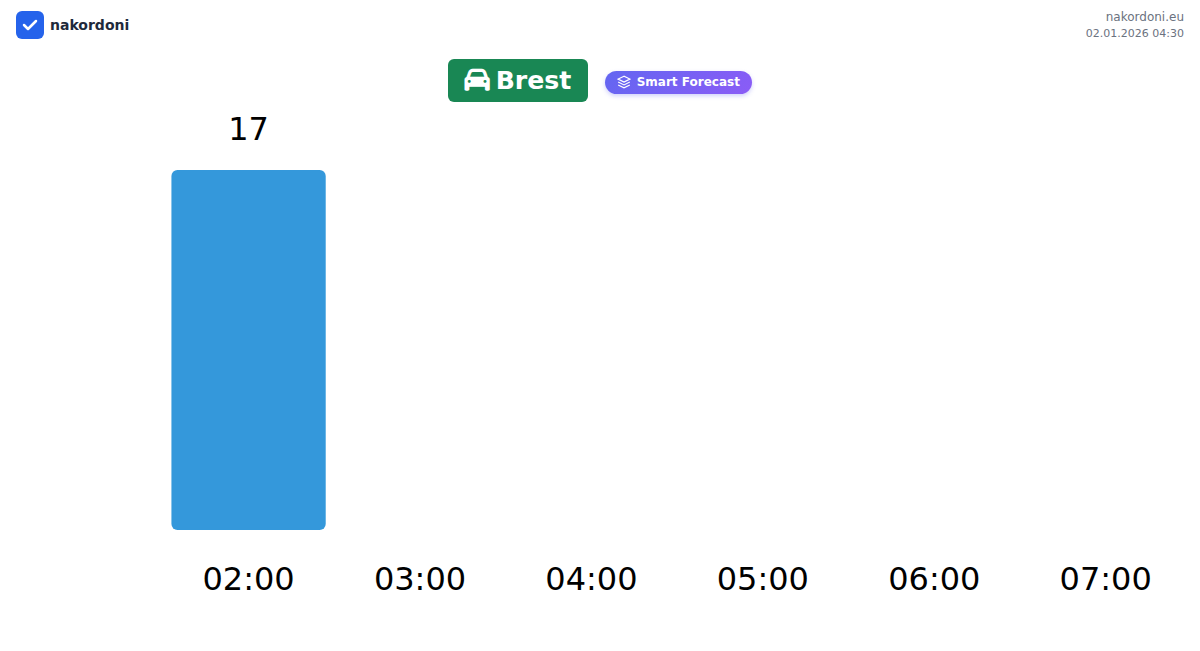Select the 03:00 time label
Viewport: 1200px width, 651px height.
pyautogui.click(x=420, y=579)
